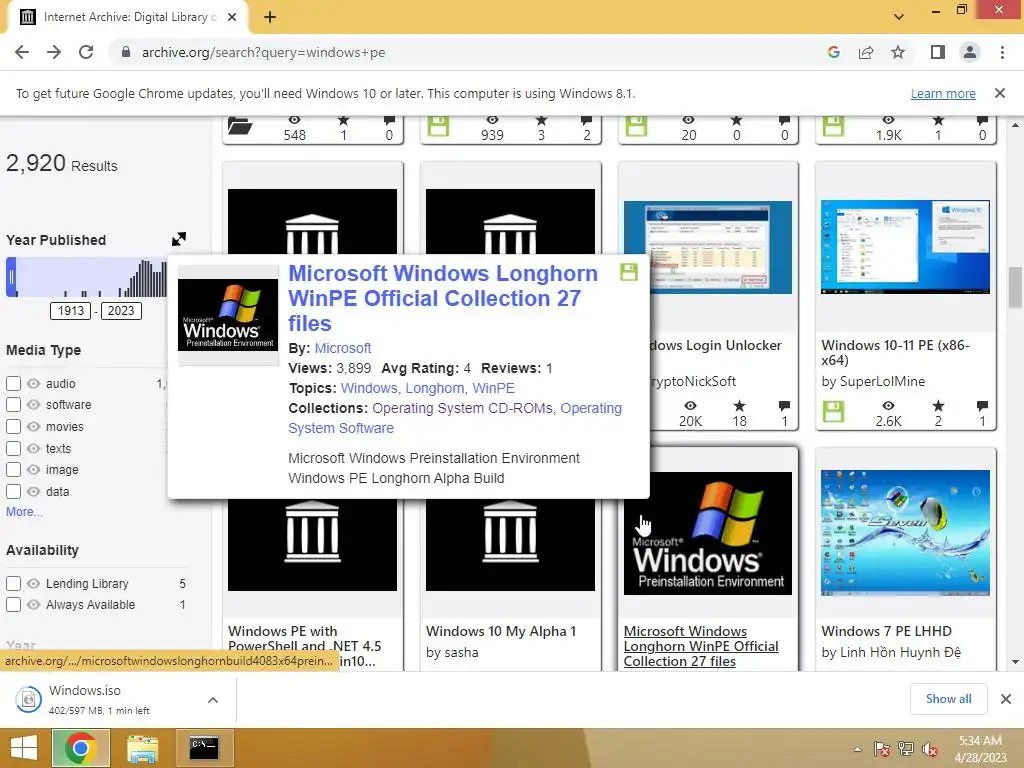Open the Google icon in the address bar
1024x768 pixels.
[x=833, y=52]
